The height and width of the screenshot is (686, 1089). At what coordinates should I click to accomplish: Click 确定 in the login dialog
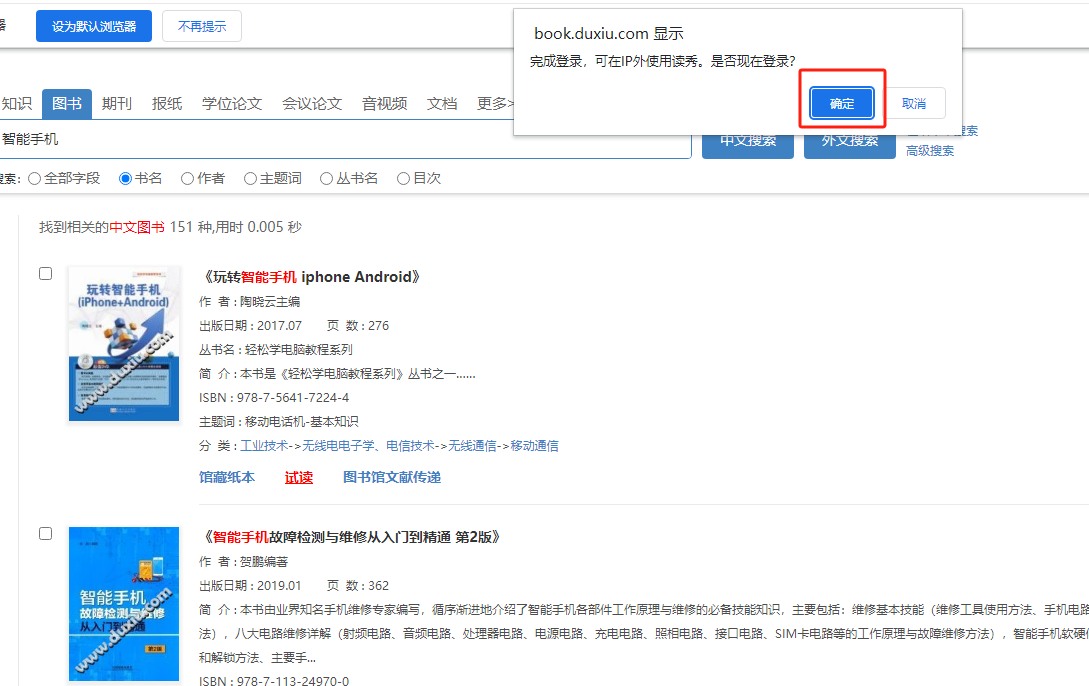click(842, 103)
